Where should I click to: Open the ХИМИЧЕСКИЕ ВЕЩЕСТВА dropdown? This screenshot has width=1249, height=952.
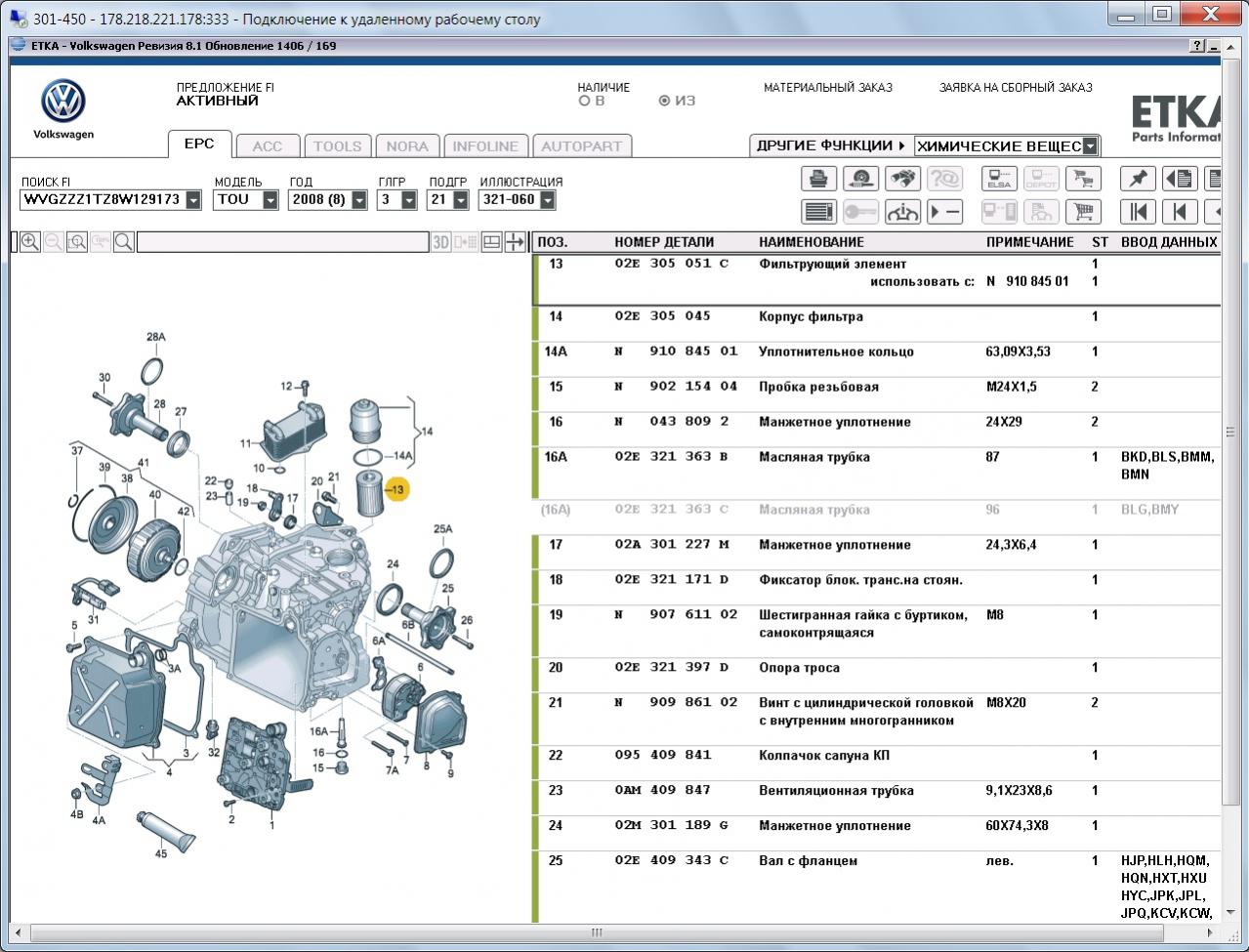coord(1091,146)
